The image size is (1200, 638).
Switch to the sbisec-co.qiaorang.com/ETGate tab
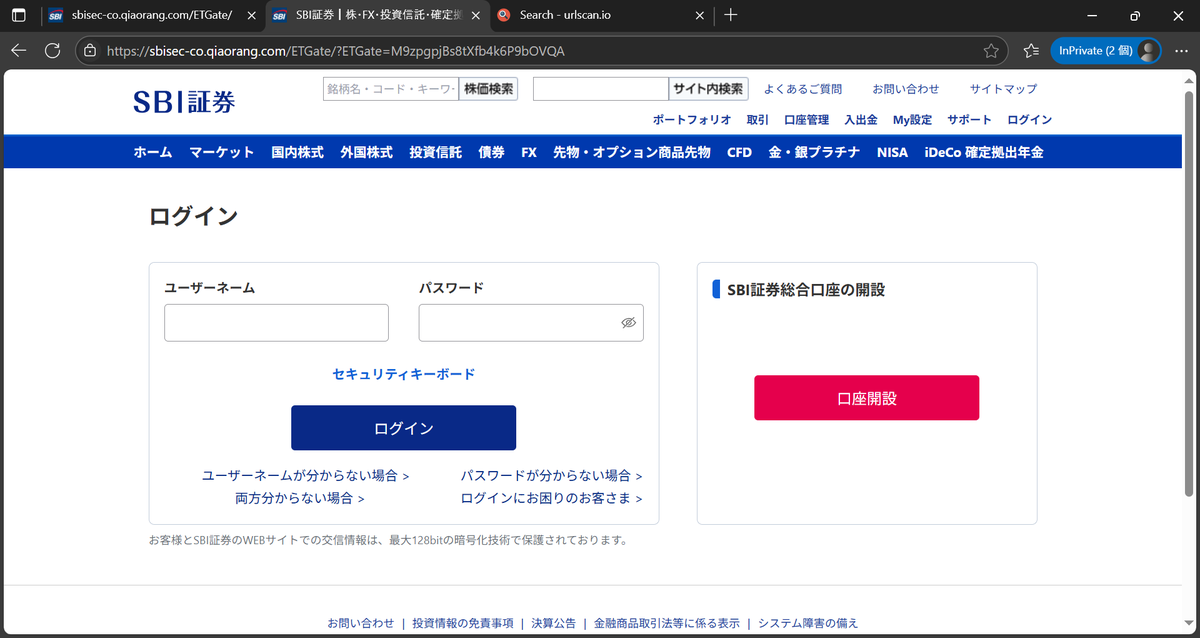click(x=152, y=15)
